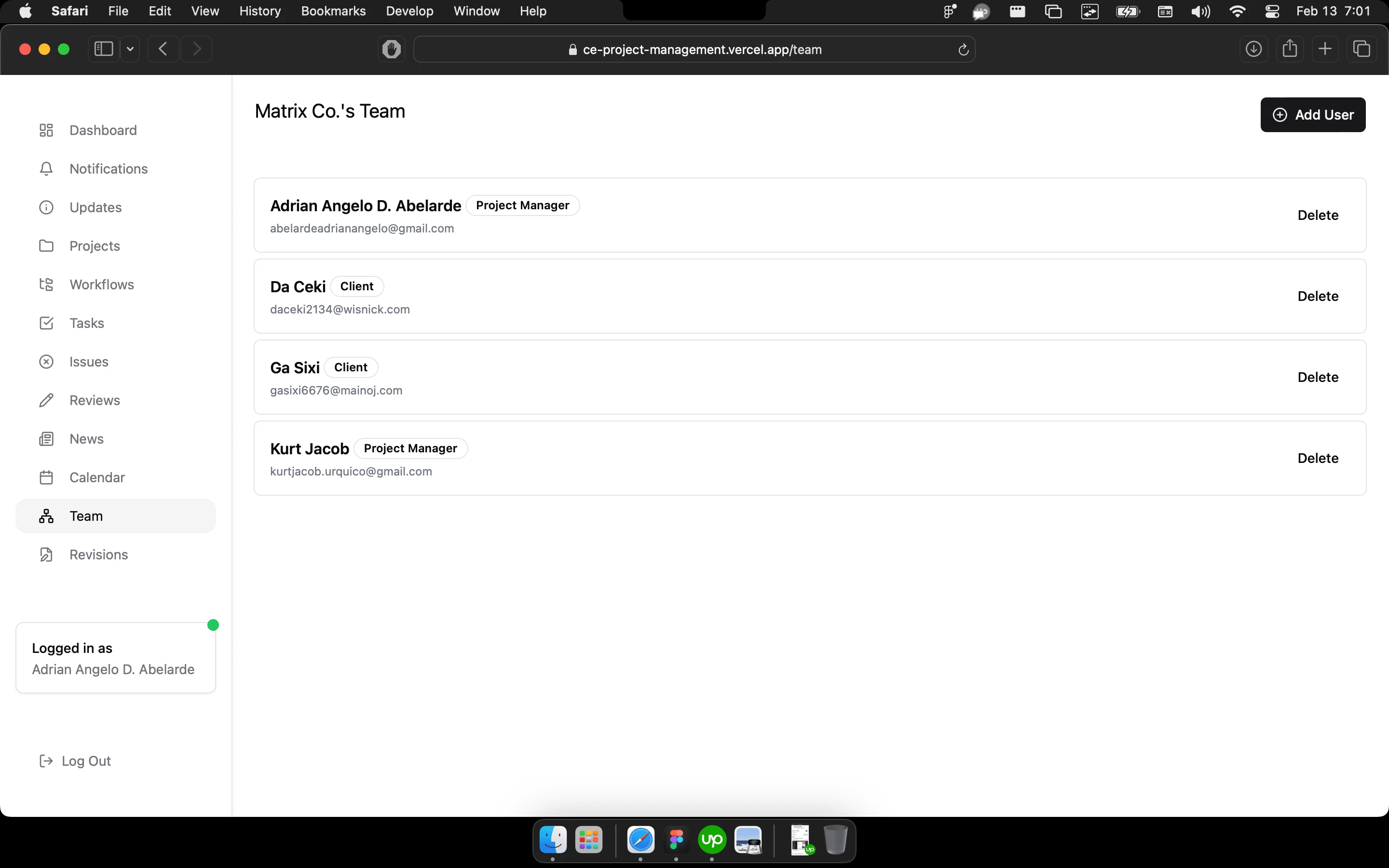Click the Logged in as card
1389x868 pixels.
(115, 658)
